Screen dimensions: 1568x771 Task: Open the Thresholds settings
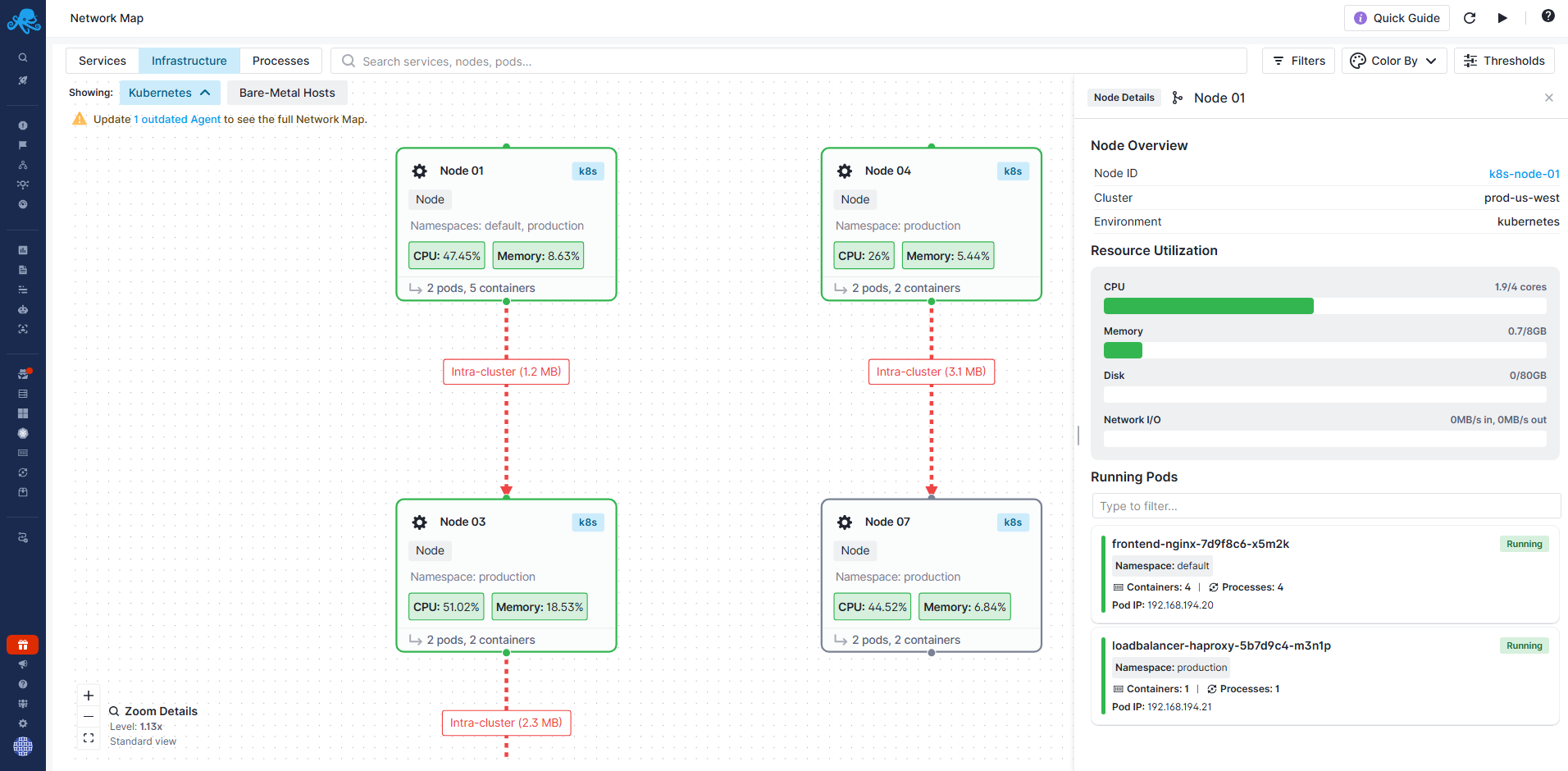click(1504, 60)
